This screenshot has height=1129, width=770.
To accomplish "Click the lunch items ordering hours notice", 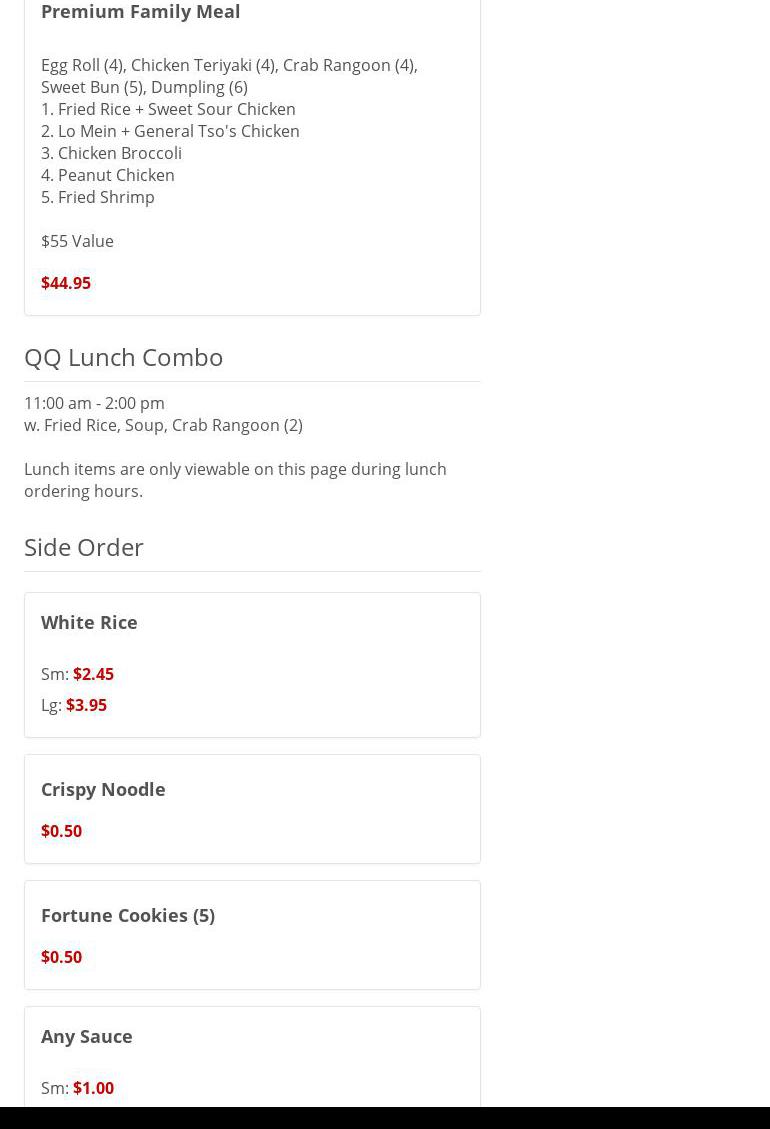I will coord(235,480).
